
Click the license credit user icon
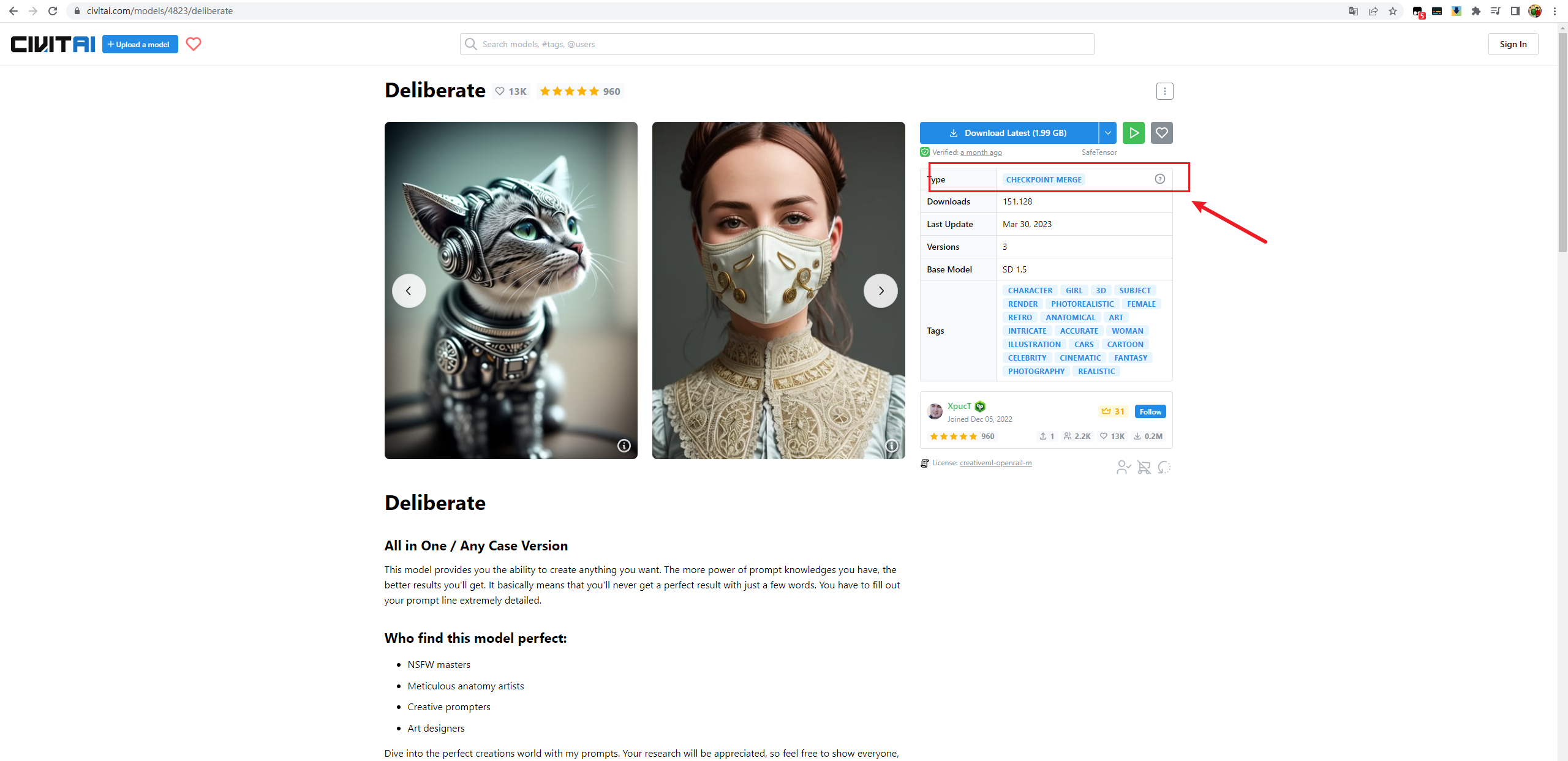[x=1123, y=468]
